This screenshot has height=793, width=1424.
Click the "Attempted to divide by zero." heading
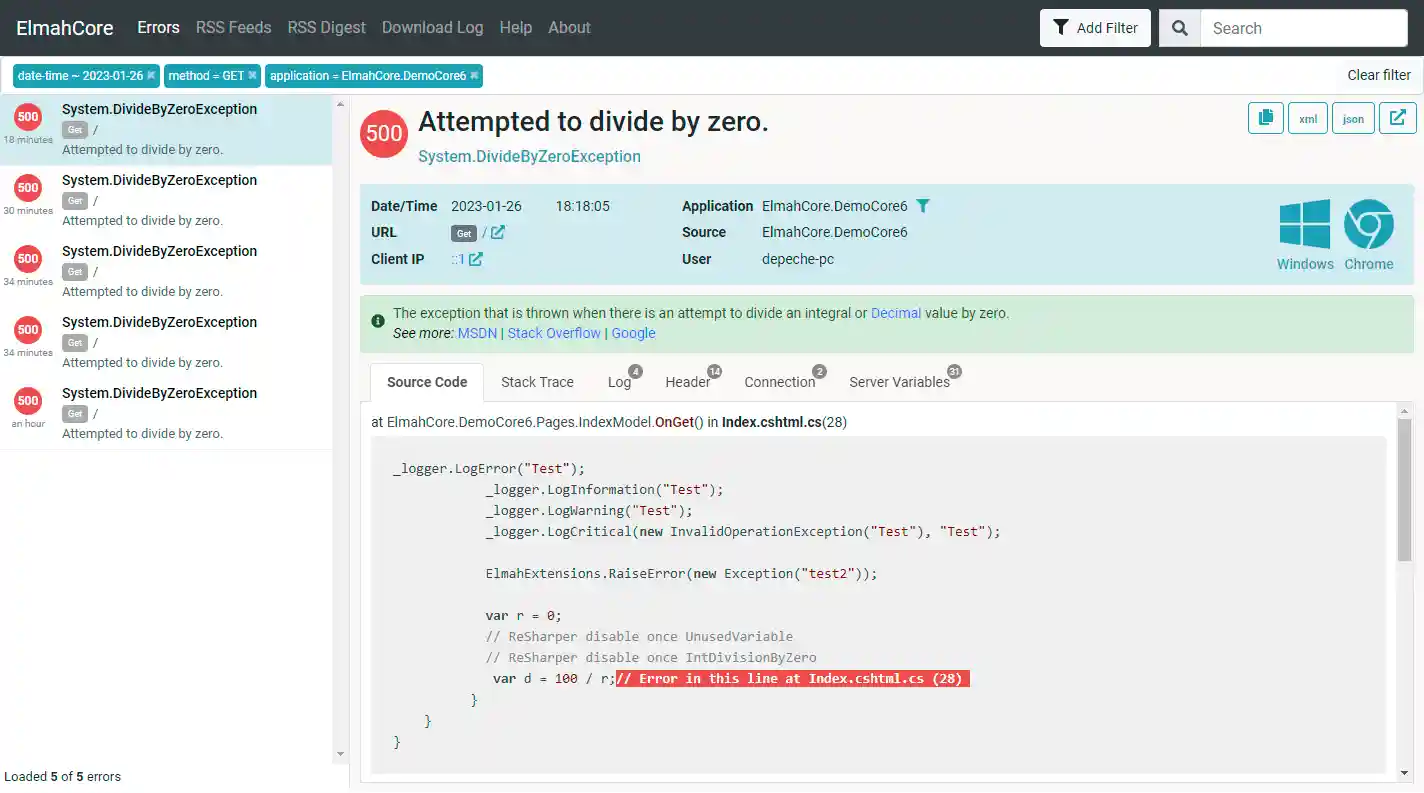coord(593,121)
